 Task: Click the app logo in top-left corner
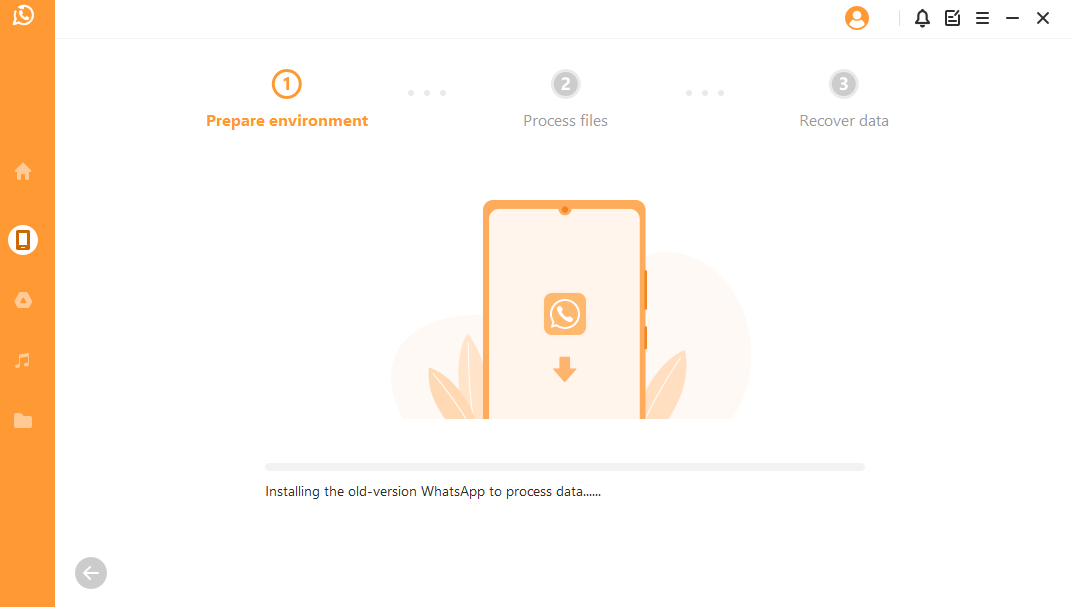pyautogui.click(x=23, y=15)
